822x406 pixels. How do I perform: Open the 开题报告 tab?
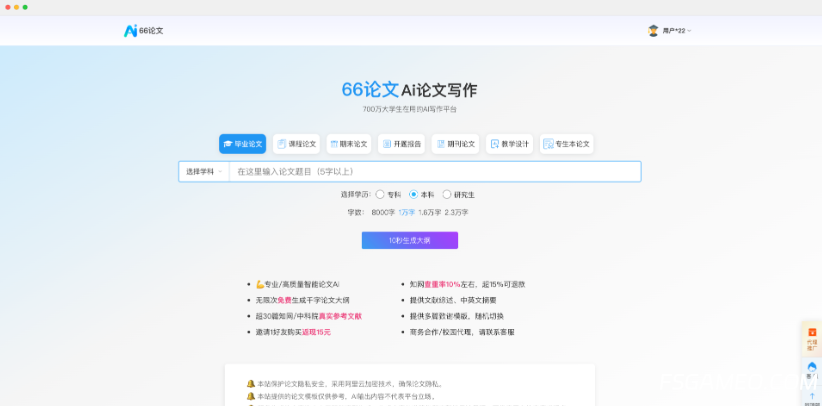tap(402, 144)
